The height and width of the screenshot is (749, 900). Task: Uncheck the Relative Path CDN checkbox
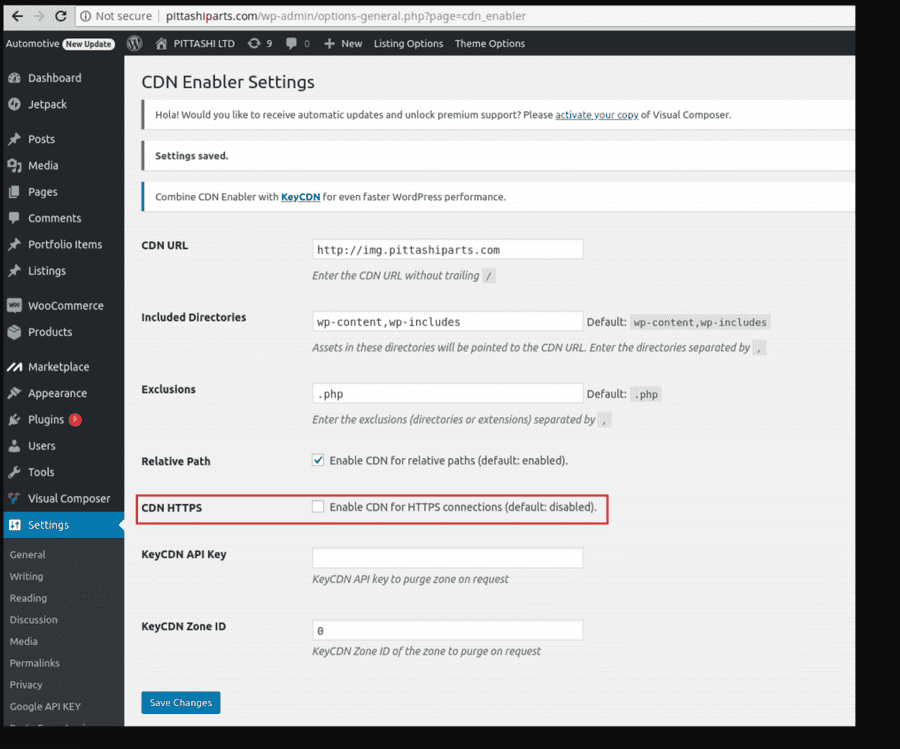[318, 460]
